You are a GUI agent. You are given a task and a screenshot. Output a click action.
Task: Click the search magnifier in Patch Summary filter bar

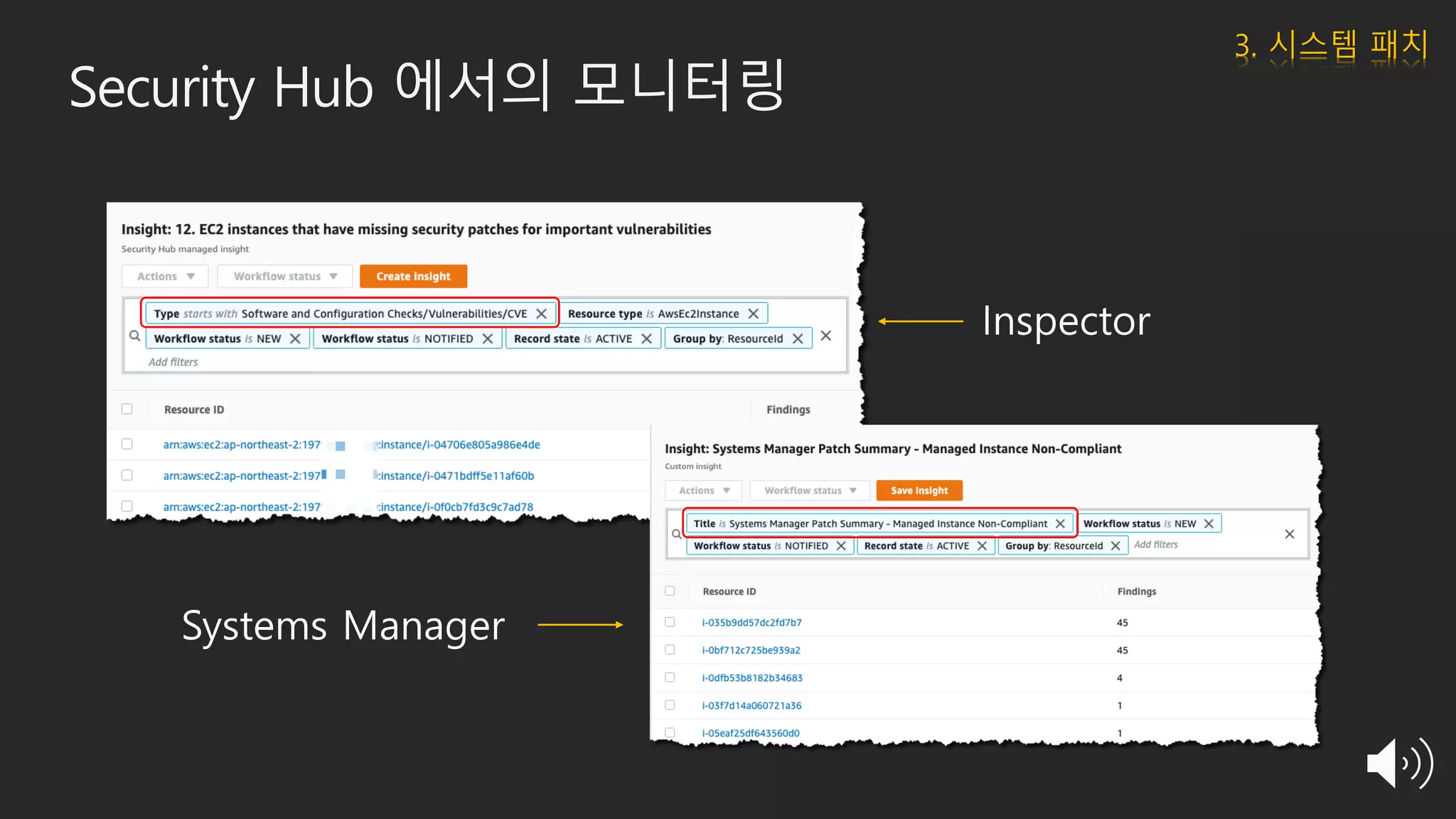(x=677, y=534)
